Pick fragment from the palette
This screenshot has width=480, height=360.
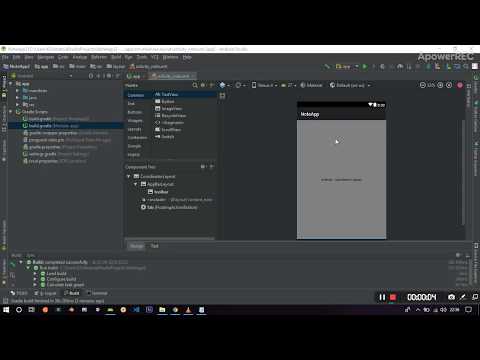(169, 122)
